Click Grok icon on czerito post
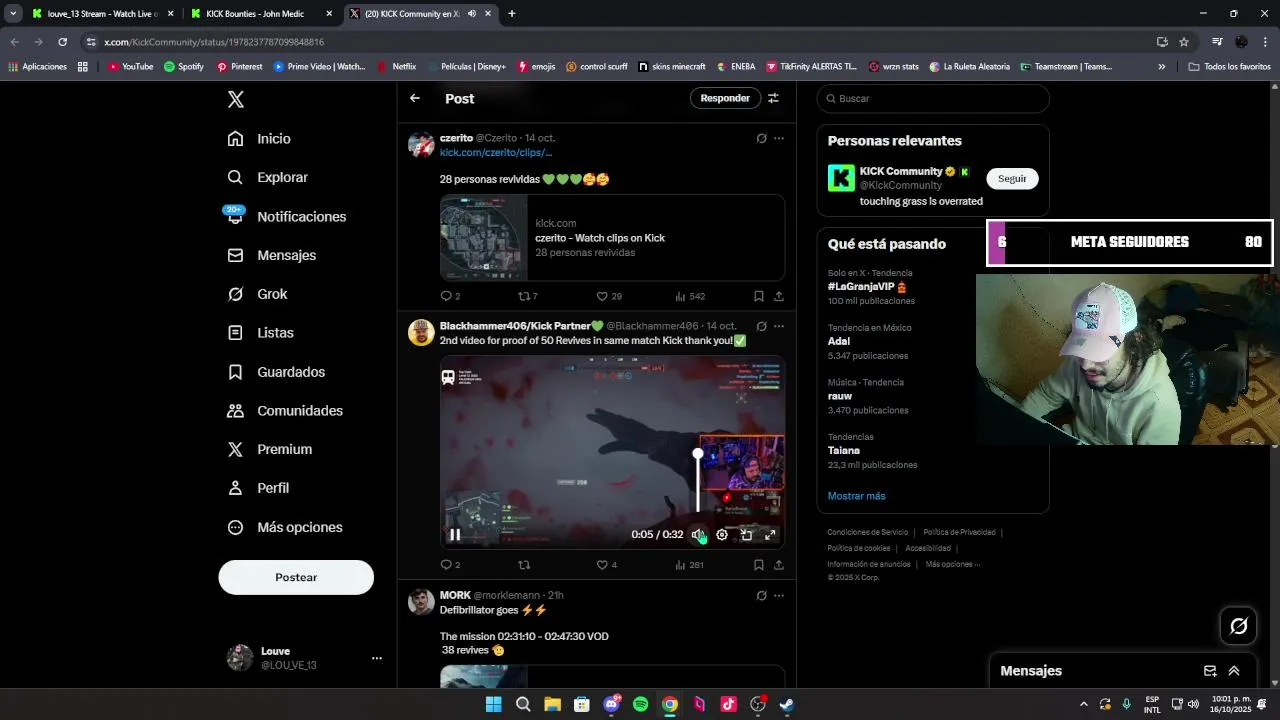 [x=761, y=138]
